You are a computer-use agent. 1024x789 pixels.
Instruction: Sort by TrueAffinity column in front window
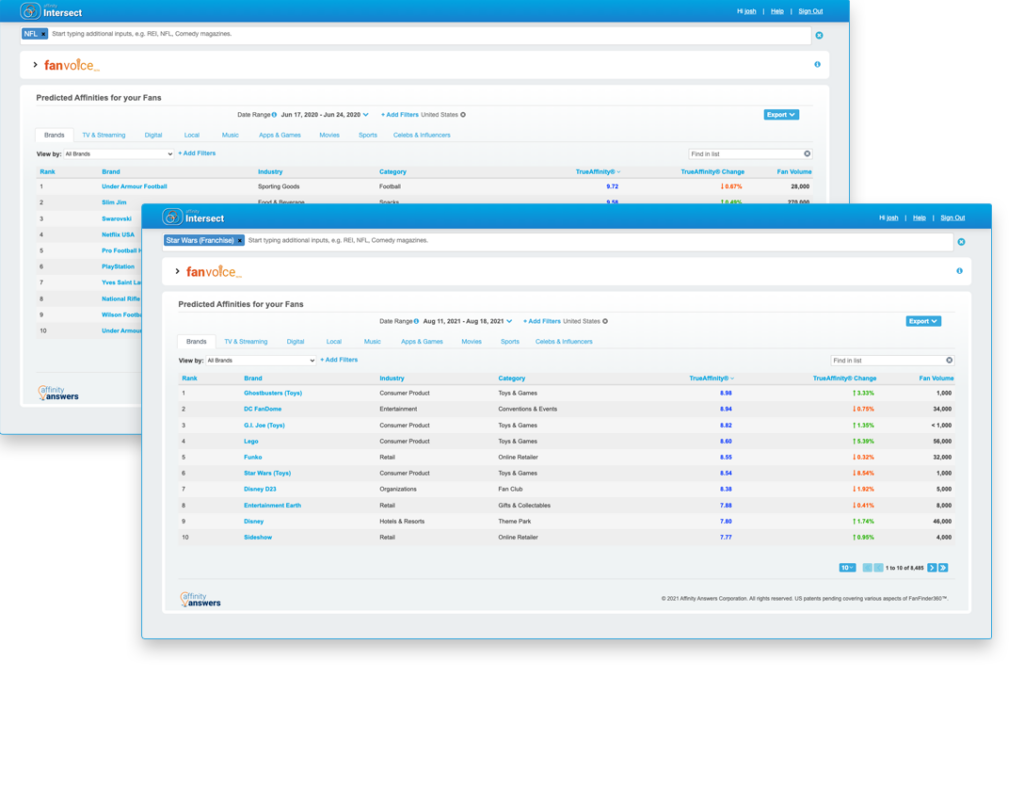pos(711,378)
